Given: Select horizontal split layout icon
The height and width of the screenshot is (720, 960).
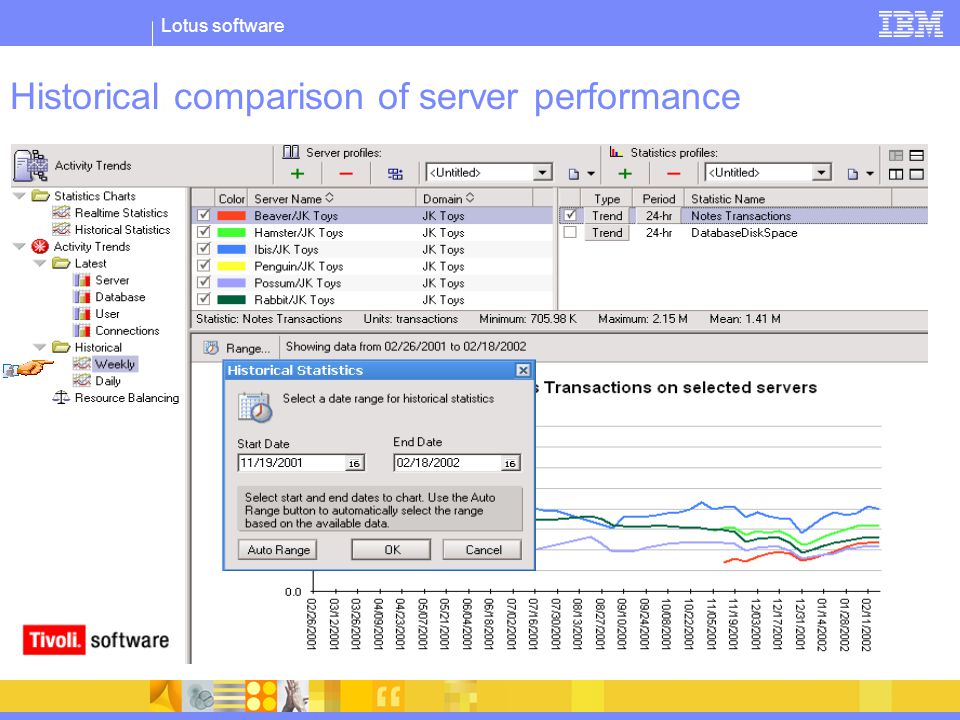Looking at the screenshot, I should pos(917,156).
